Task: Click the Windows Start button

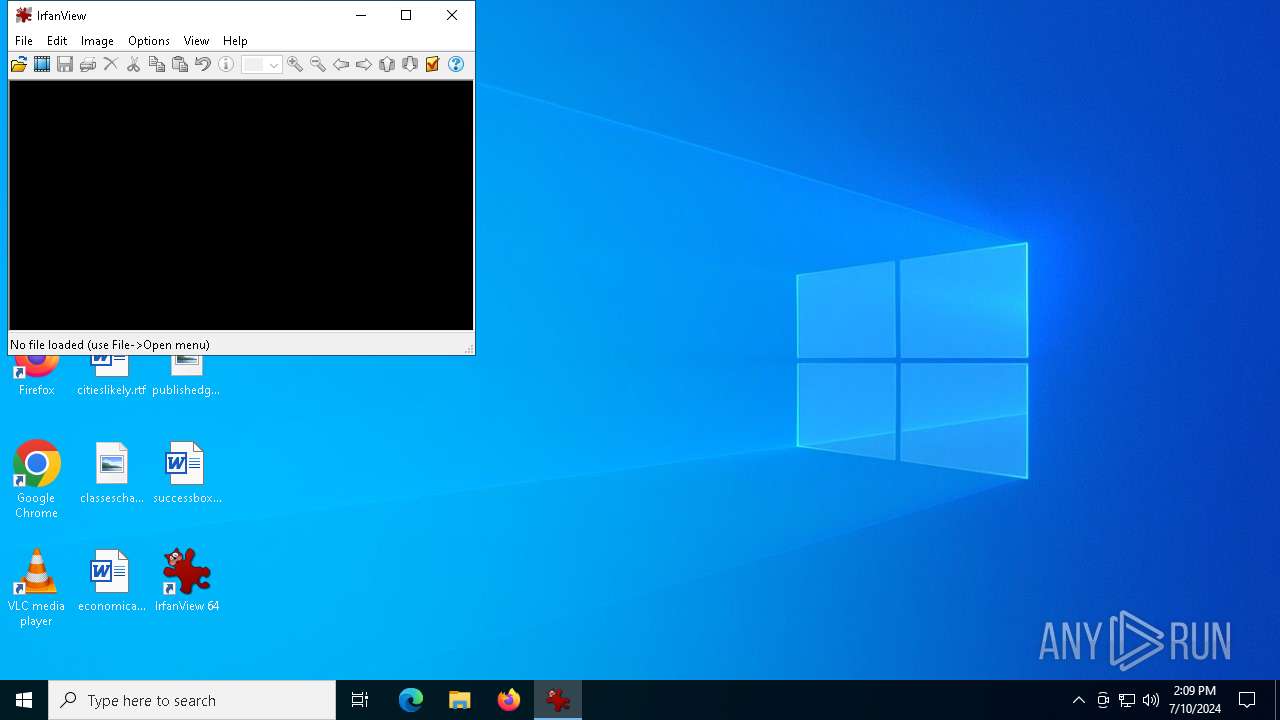Action: click(24, 700)
